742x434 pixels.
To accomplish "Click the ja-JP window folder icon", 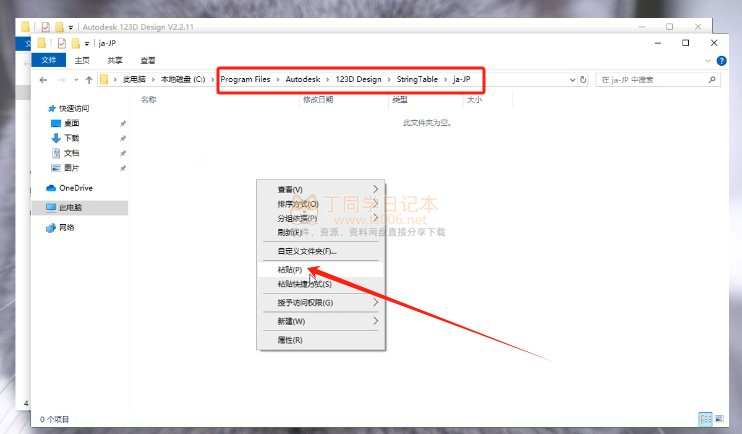I will [42, 43].
